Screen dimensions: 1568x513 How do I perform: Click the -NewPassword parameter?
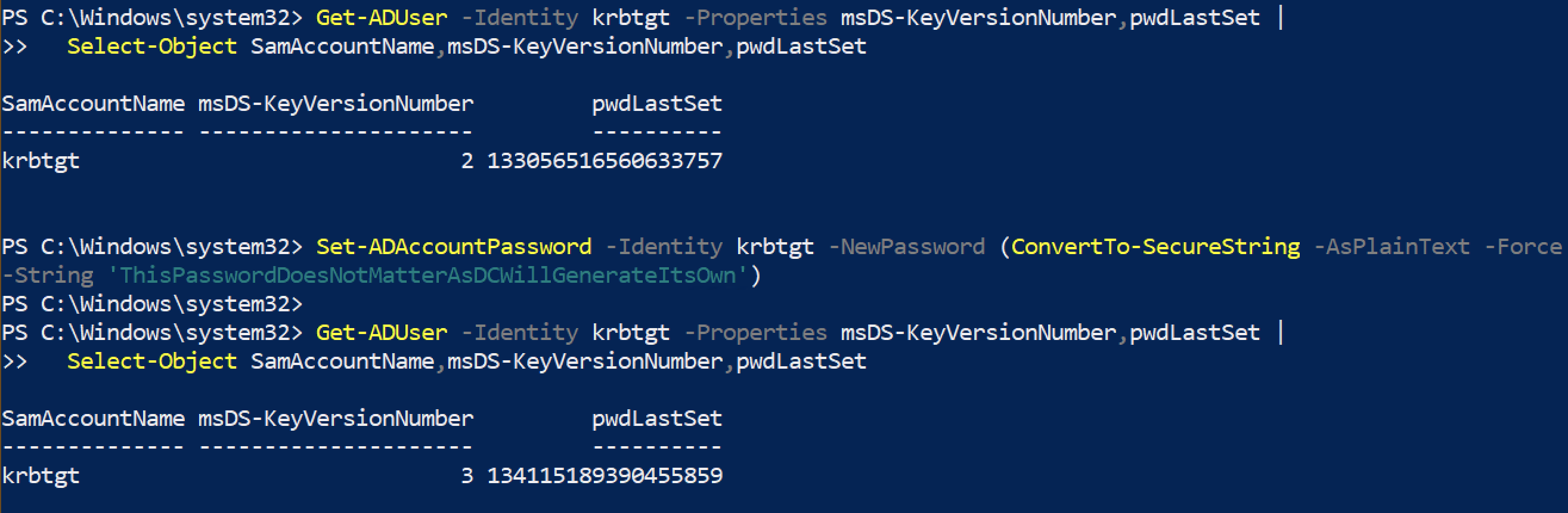click(x=906, y=247)
